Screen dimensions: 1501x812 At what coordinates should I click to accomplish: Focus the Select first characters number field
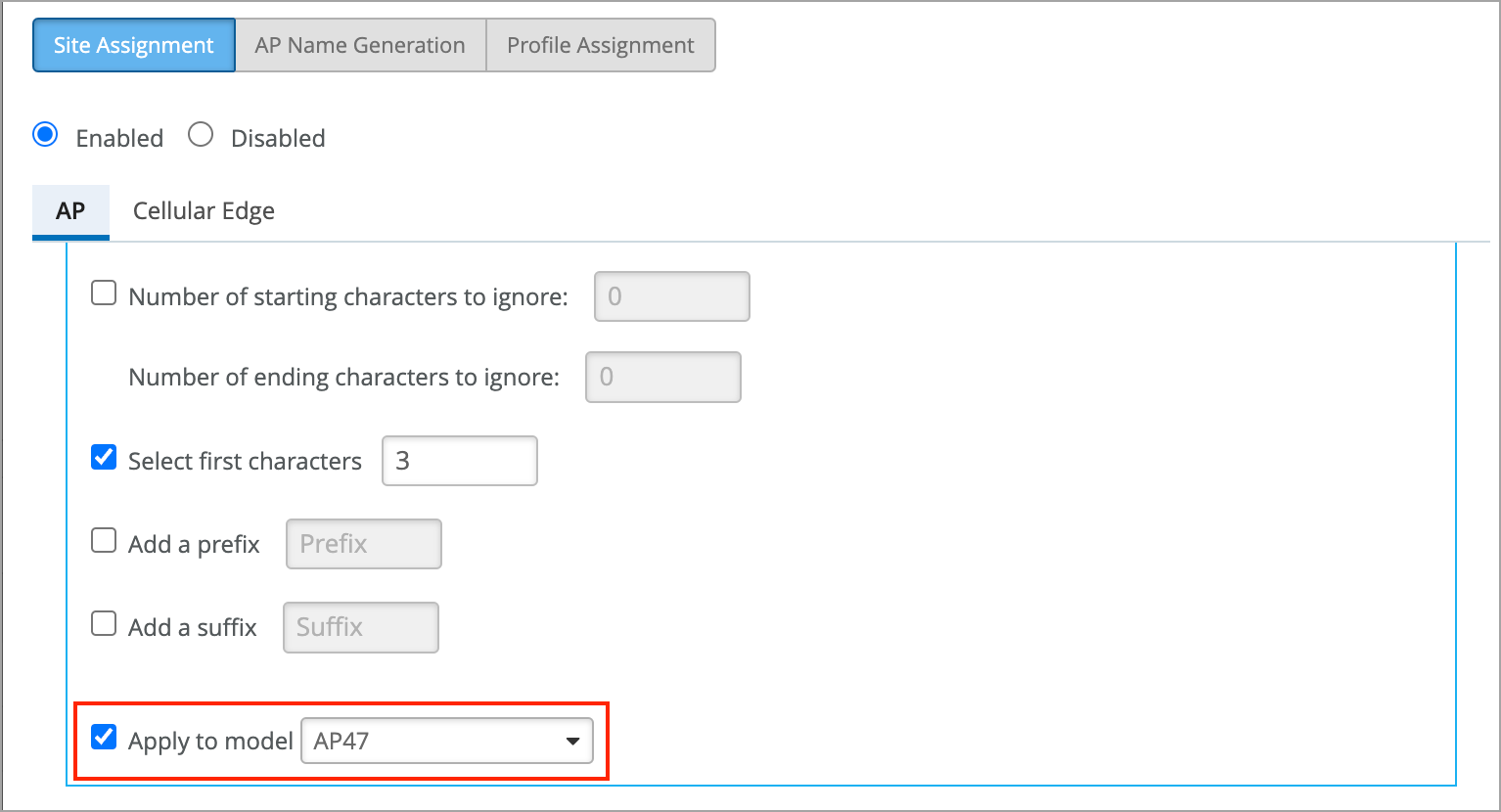point(459,461)
